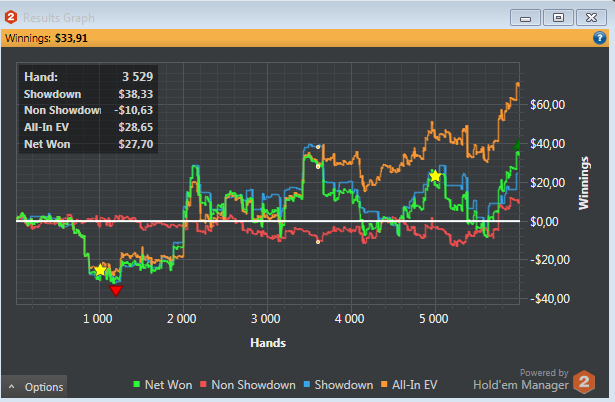Screen dimensions: 615x402
Task: Toggle the All-In EV legend entry
Action: click(409, 385)
